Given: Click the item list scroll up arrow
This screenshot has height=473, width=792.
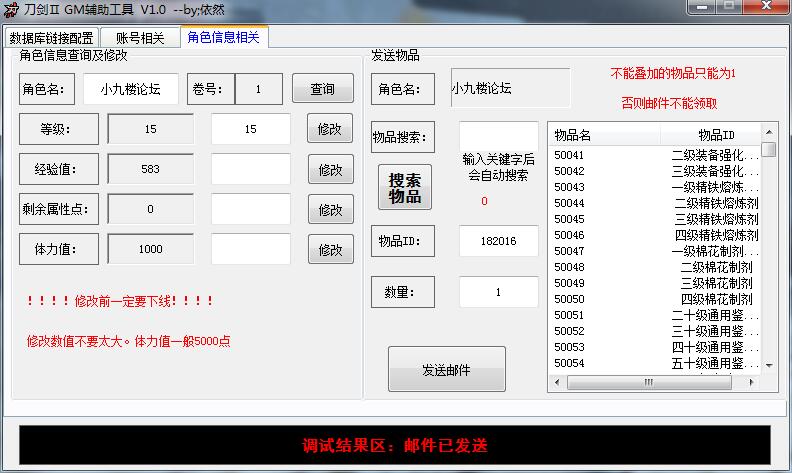Looking at the screenshot, I should (769, 132).
